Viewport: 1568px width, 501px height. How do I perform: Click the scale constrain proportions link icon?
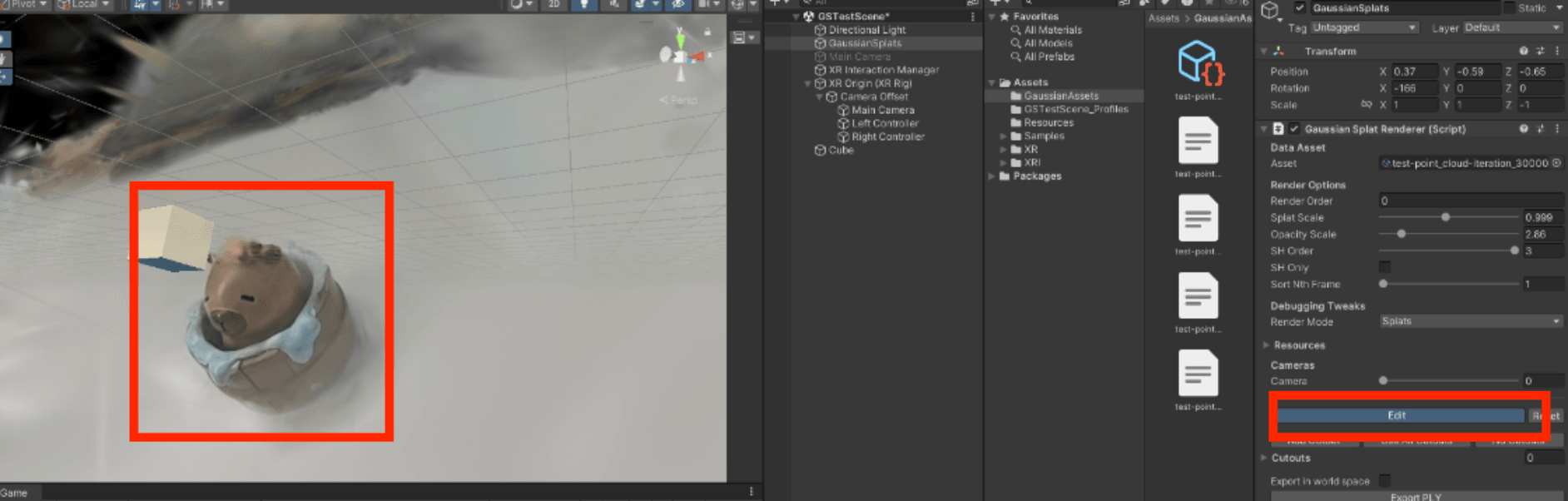pos(1366,105)
